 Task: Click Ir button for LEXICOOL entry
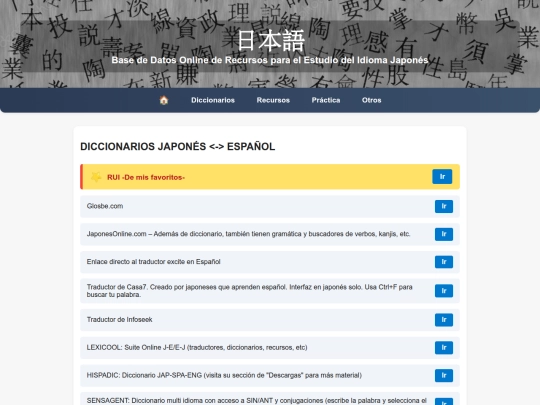coord(444,347)
